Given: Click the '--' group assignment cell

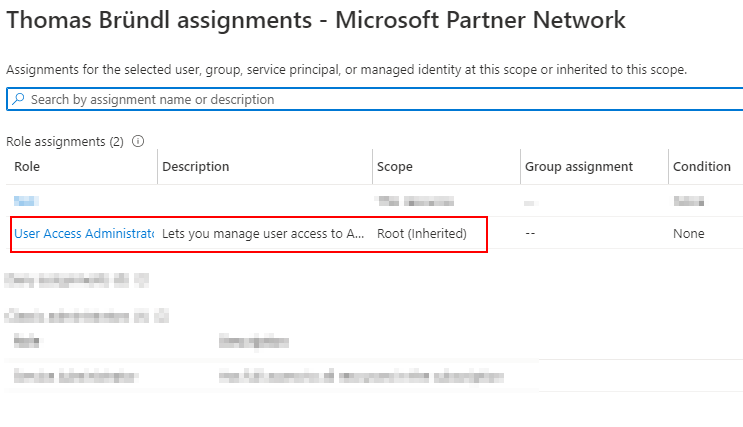Looking at the screenshot, I should pos(530,234).
